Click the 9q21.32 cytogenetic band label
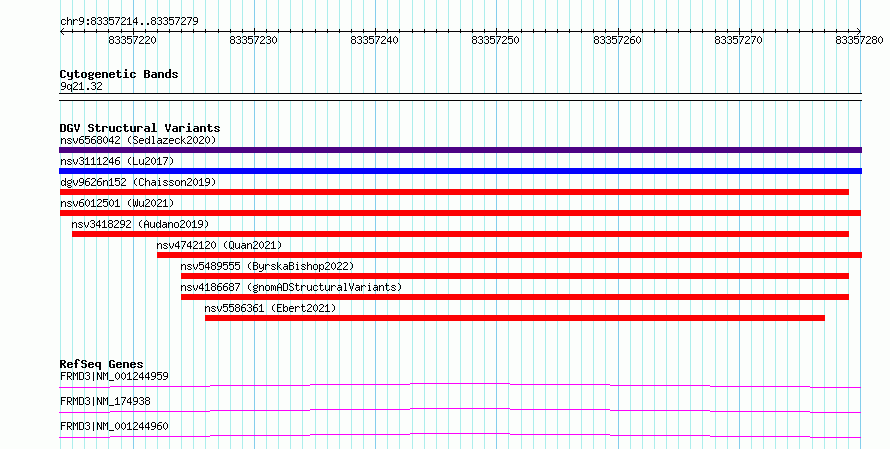The width and height of the screenshot is (890, 449). [x=81, y=86]
